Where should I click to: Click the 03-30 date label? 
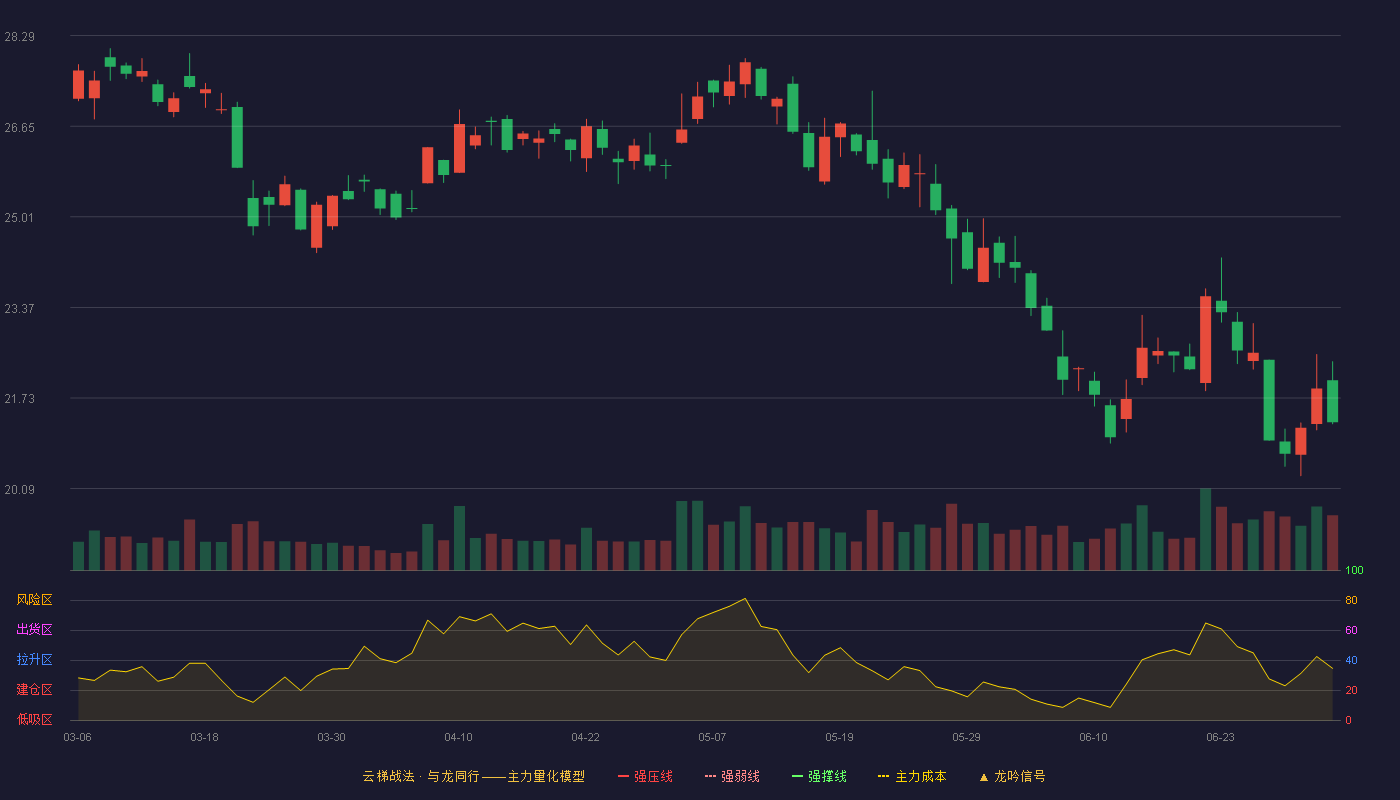coord(332,737)
